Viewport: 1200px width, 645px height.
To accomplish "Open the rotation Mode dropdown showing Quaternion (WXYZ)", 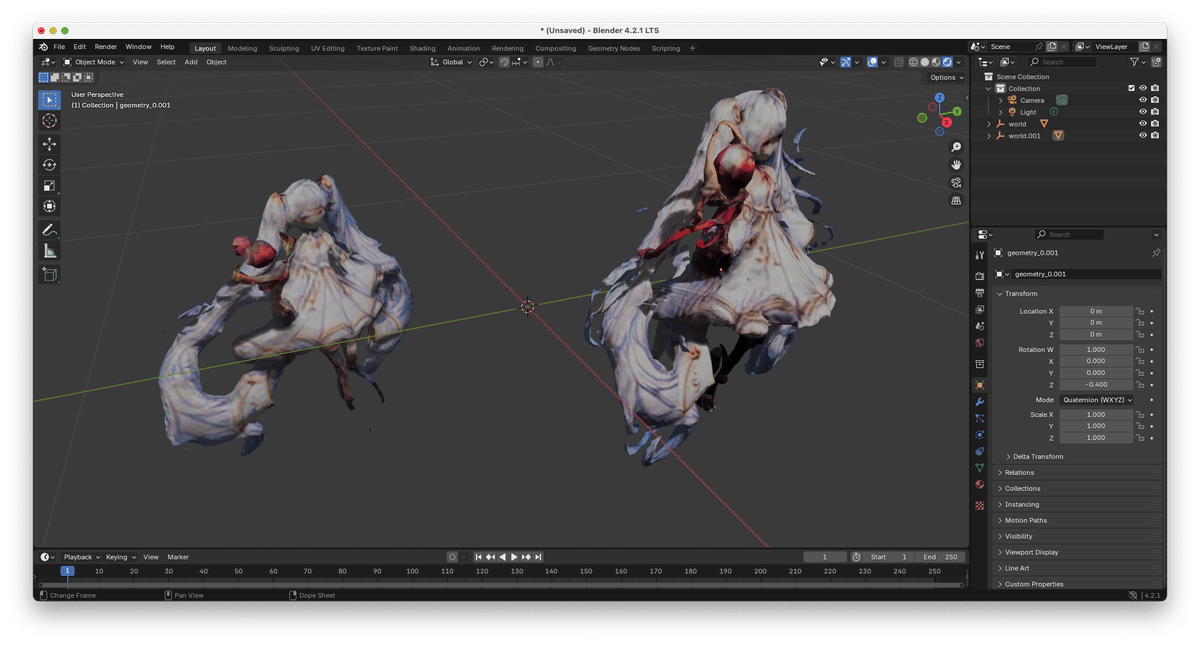I will pos(1098,399).
